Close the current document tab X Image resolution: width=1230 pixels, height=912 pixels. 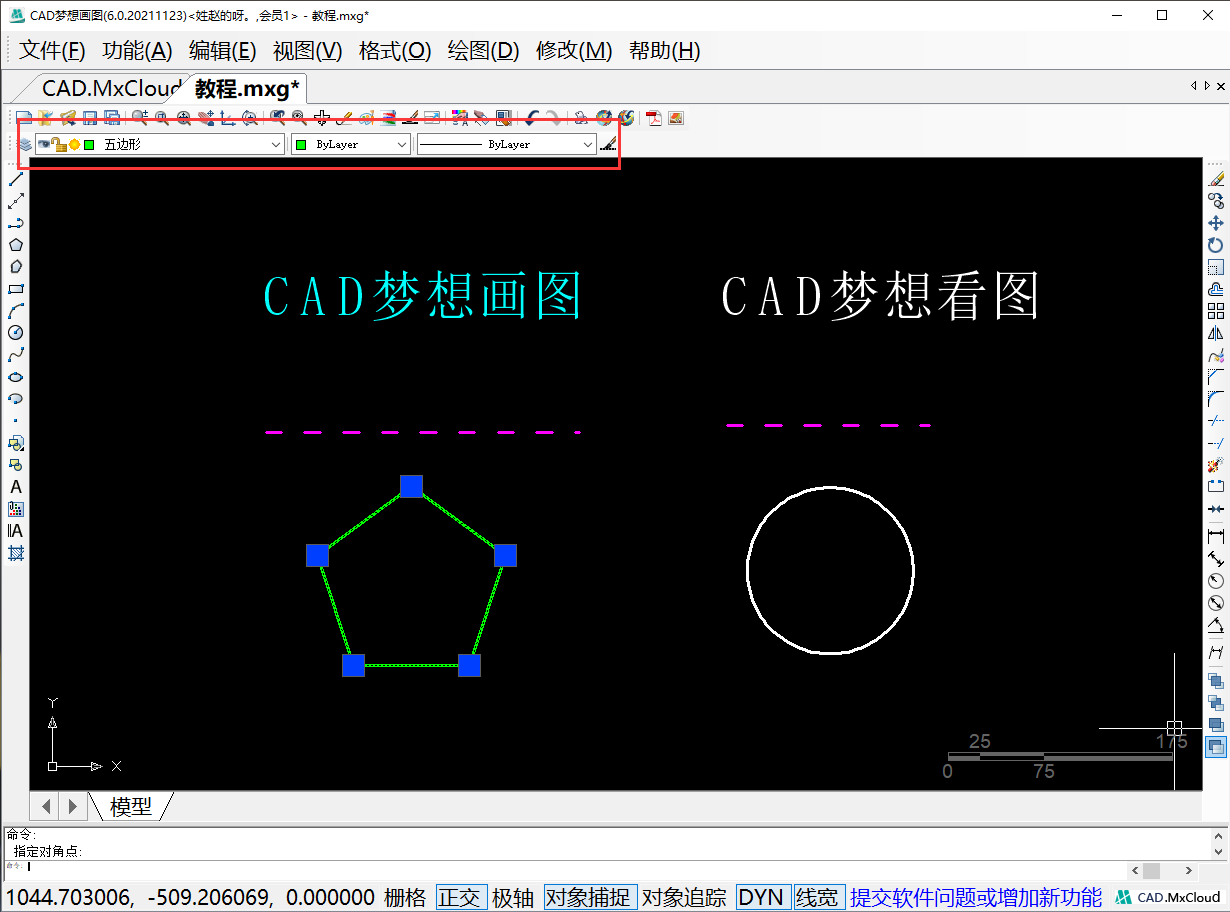tap(1218, 86)
